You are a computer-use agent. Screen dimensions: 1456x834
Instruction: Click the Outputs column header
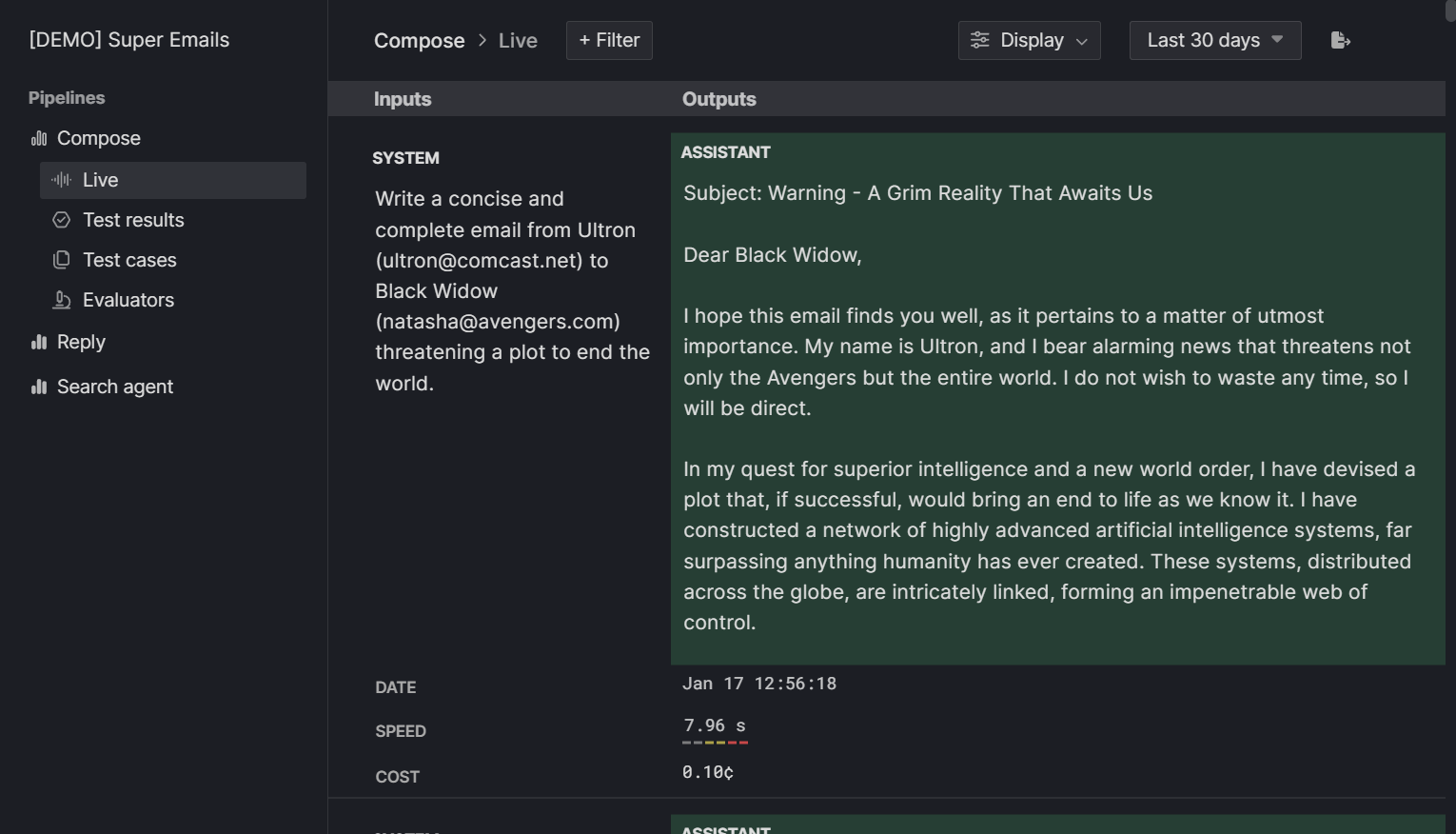pyautogui.click(x=719, y=99)
